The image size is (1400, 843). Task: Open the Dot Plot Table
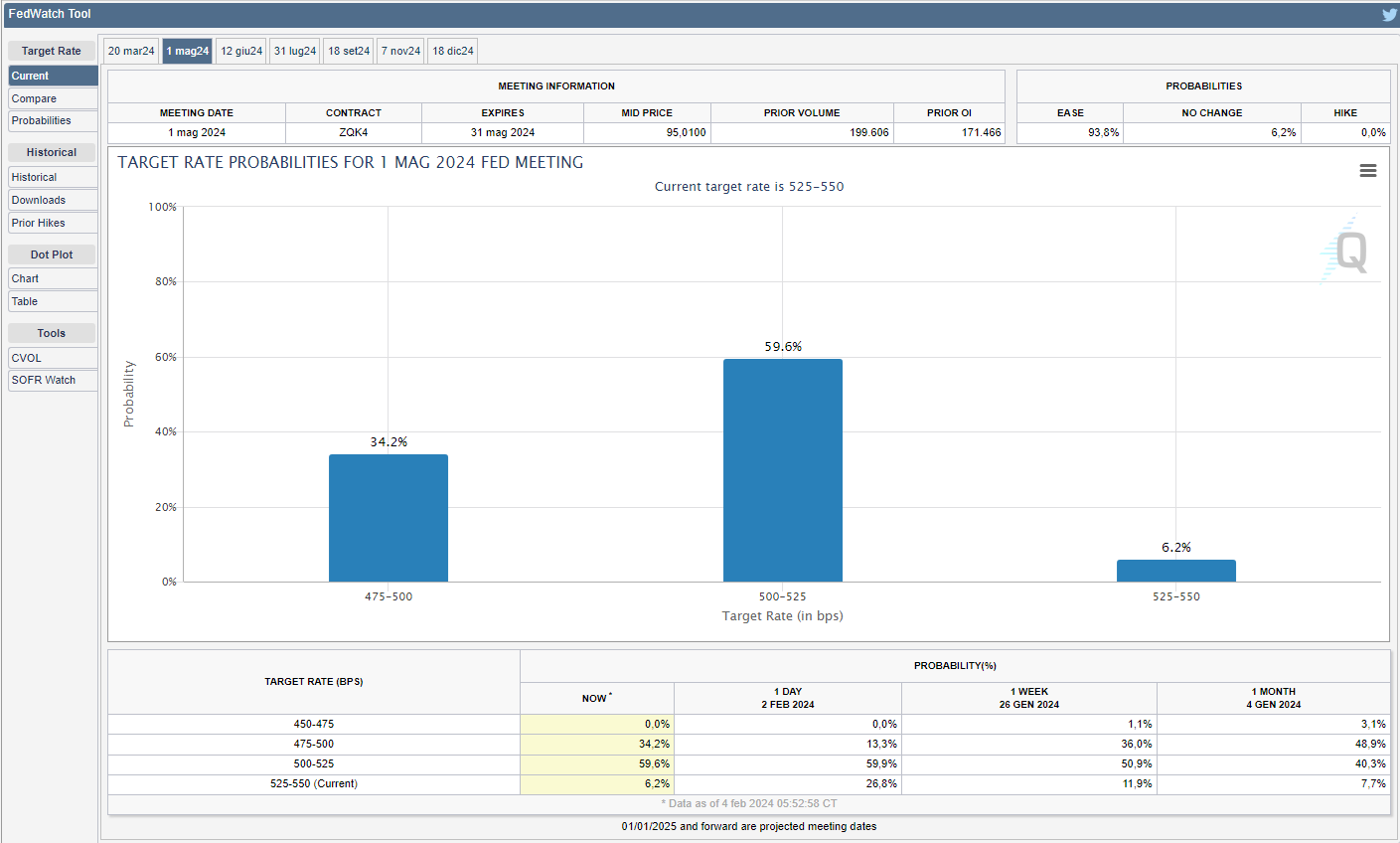tap(53, 301)
